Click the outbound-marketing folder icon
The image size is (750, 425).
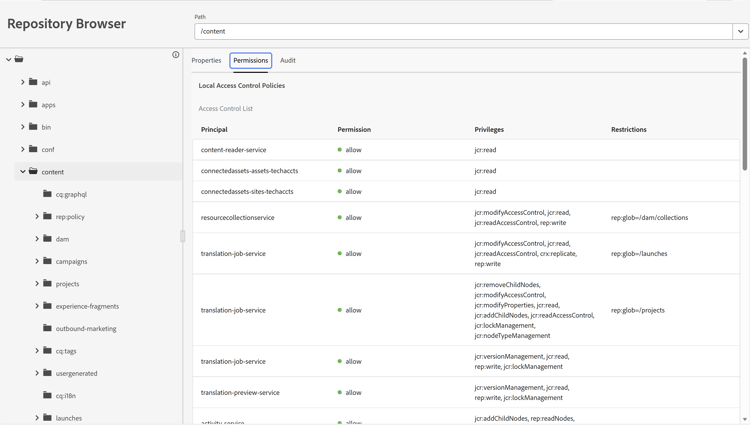47,328
